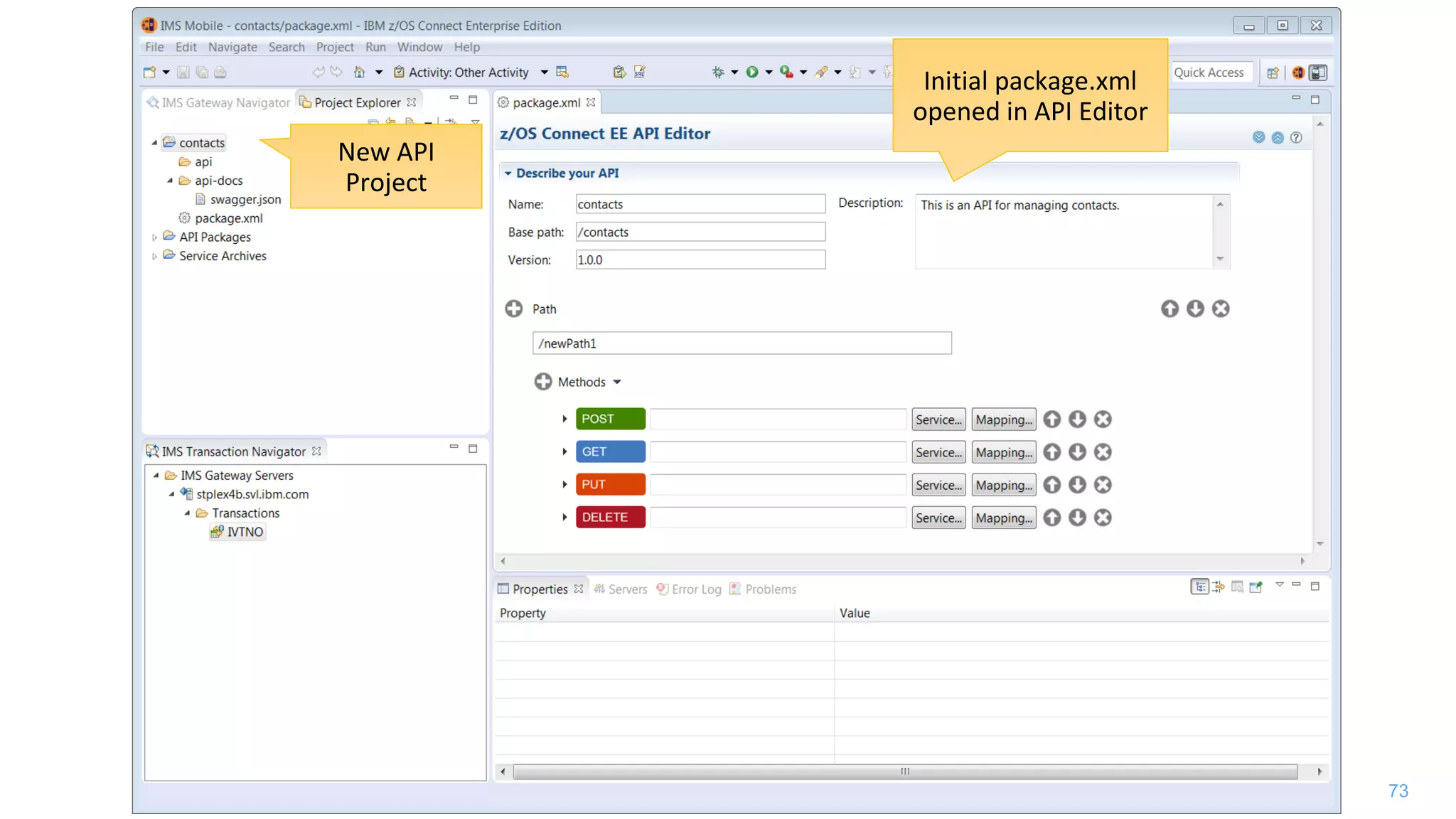This screenshot has height=819, width=1456.
Task: Remove the DELETE method
Action: point(1103,518)
